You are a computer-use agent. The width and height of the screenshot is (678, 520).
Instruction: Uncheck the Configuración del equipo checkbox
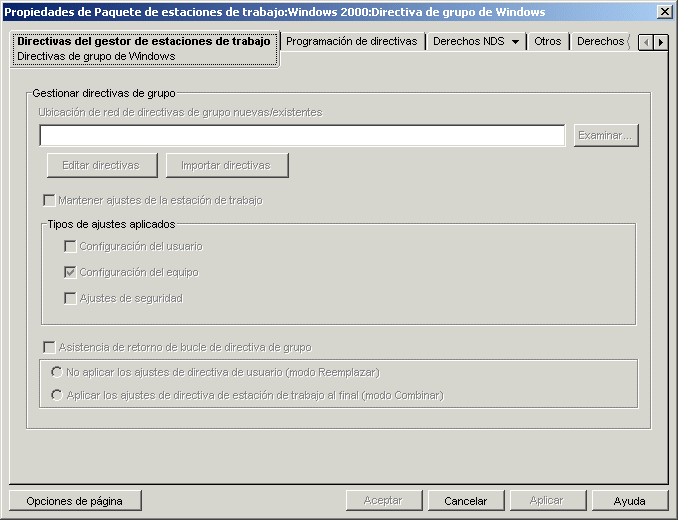pos(70,272)
